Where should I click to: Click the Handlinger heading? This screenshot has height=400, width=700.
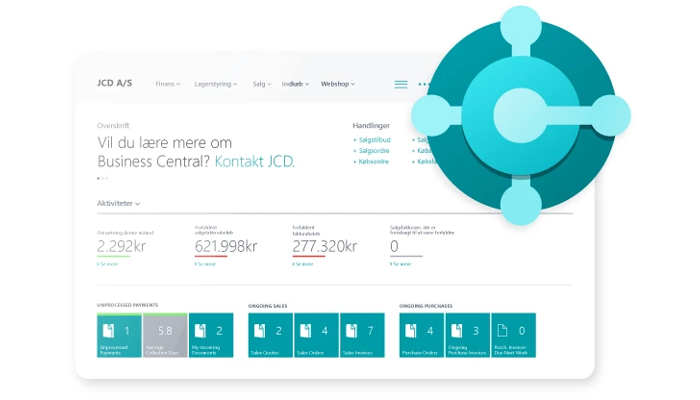(x=371, y=125)
